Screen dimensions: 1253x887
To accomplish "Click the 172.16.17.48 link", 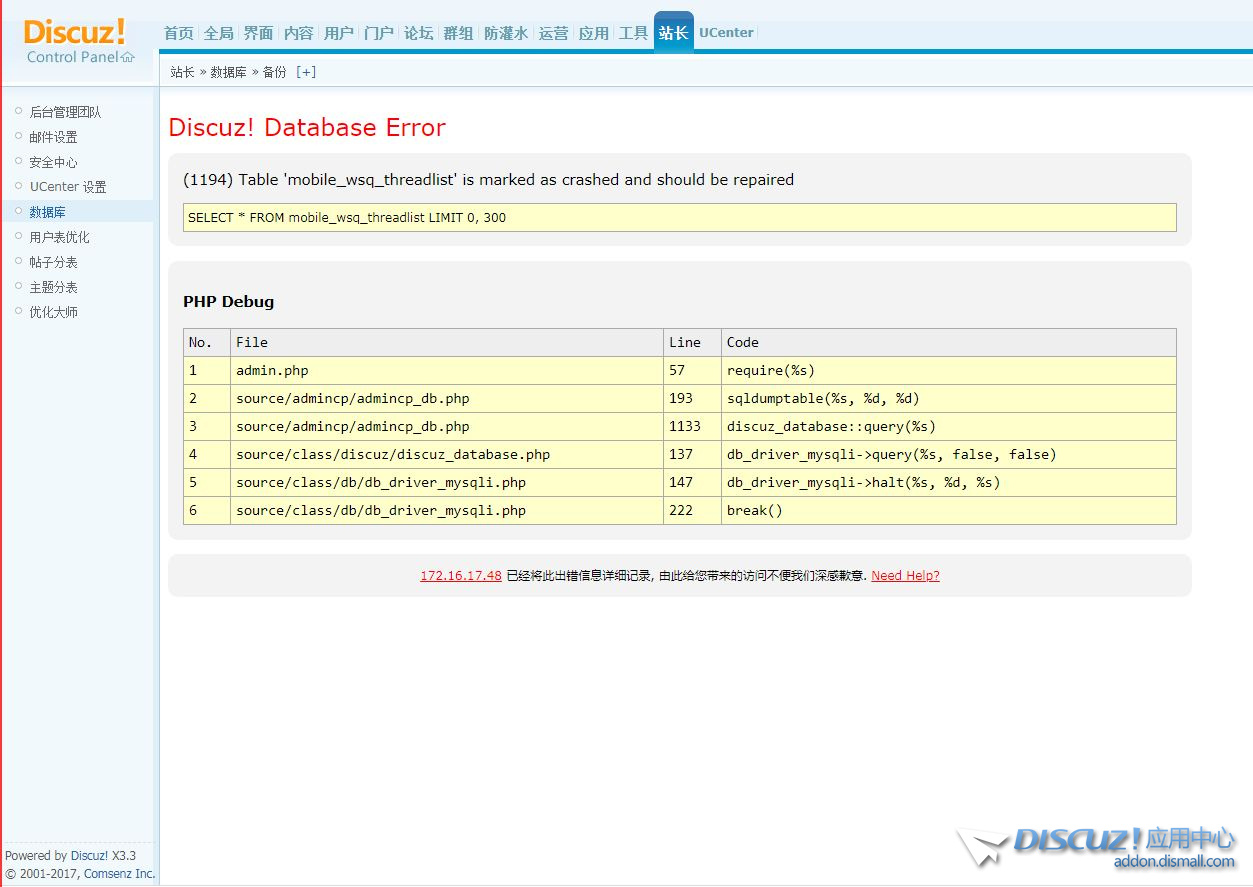I will [461, 576].
